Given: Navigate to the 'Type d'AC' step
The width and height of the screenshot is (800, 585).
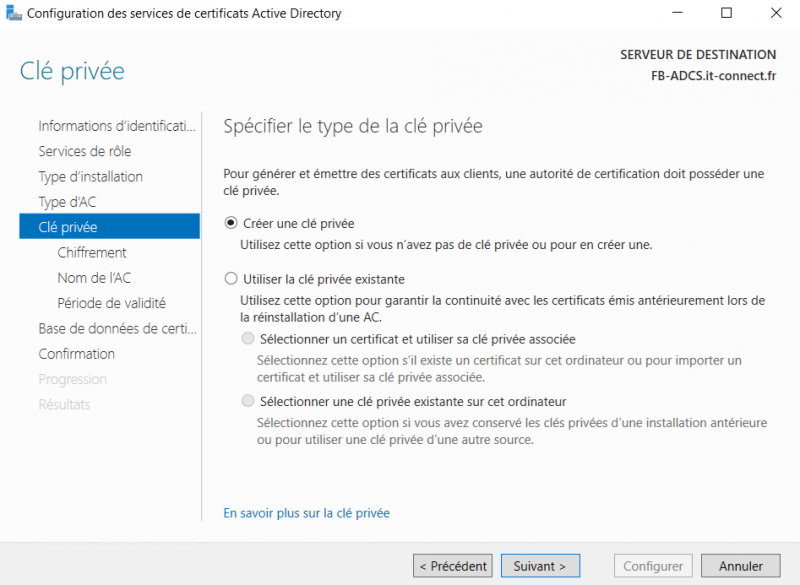Looking at the screenshot, I should (67, 202).
